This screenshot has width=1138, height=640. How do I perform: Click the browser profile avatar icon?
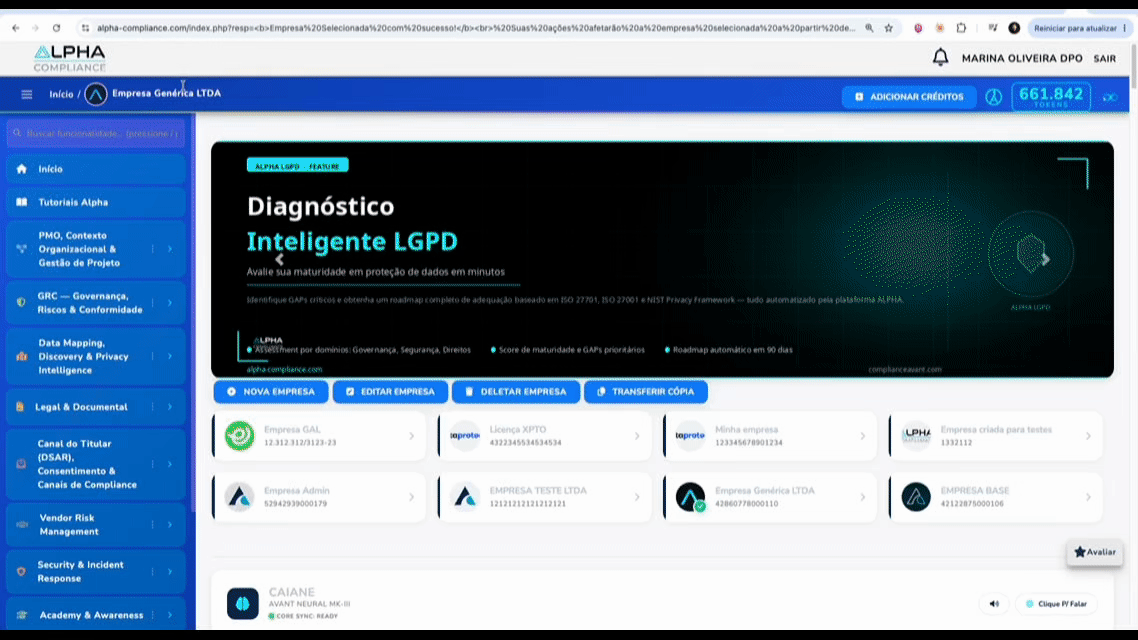(1014, 28)
